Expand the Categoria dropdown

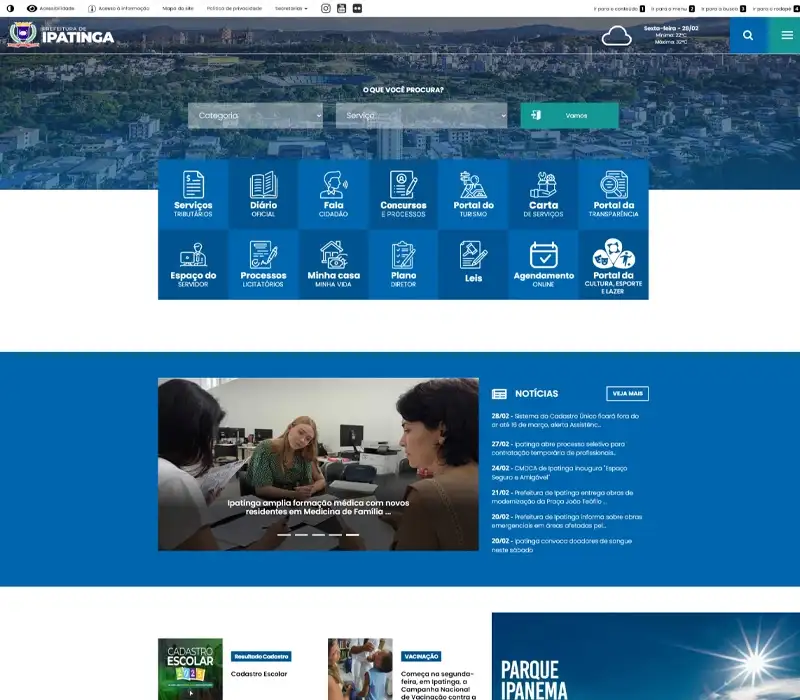[255, 115]
